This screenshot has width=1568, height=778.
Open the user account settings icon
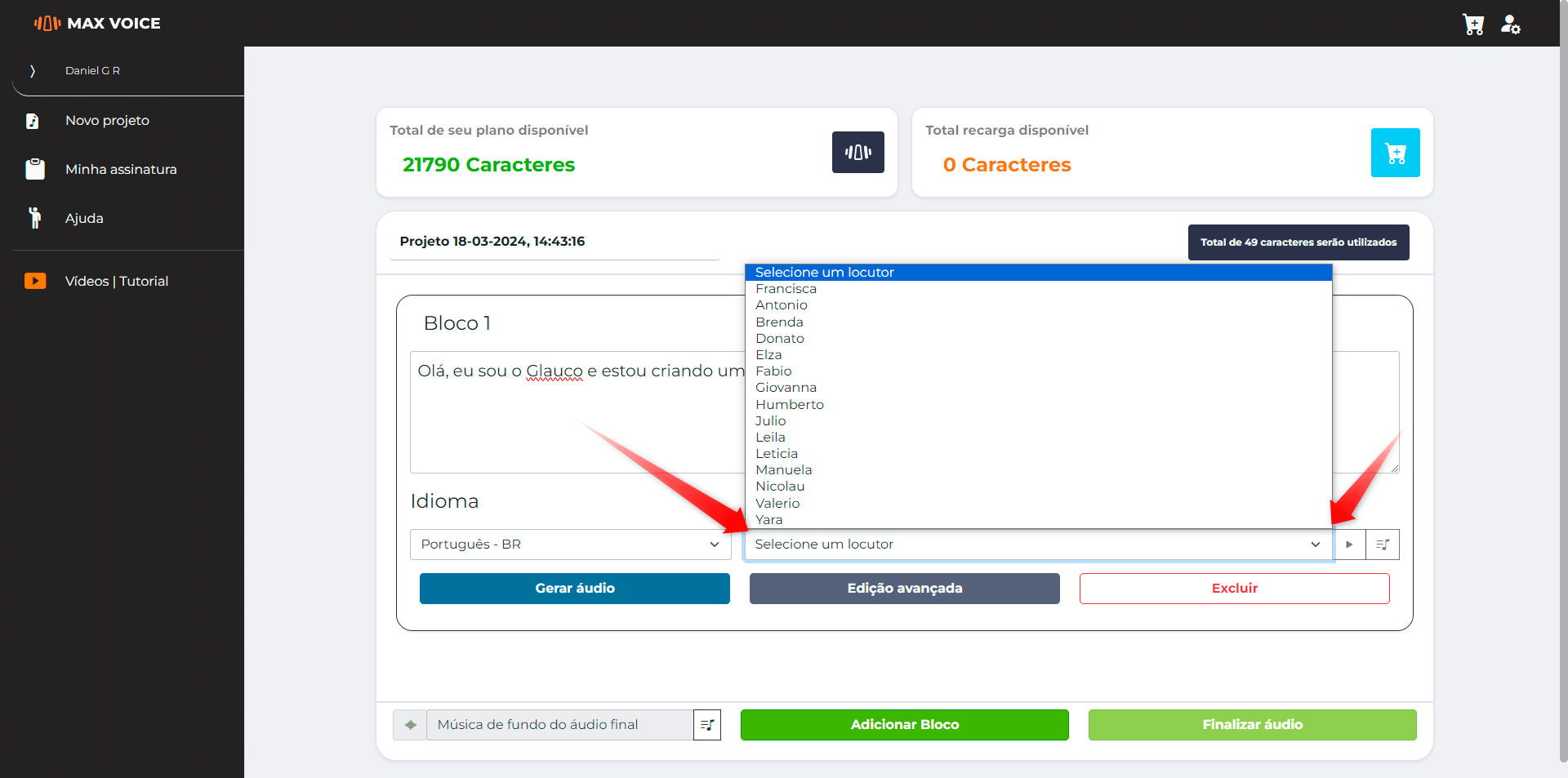[1511, 24]
